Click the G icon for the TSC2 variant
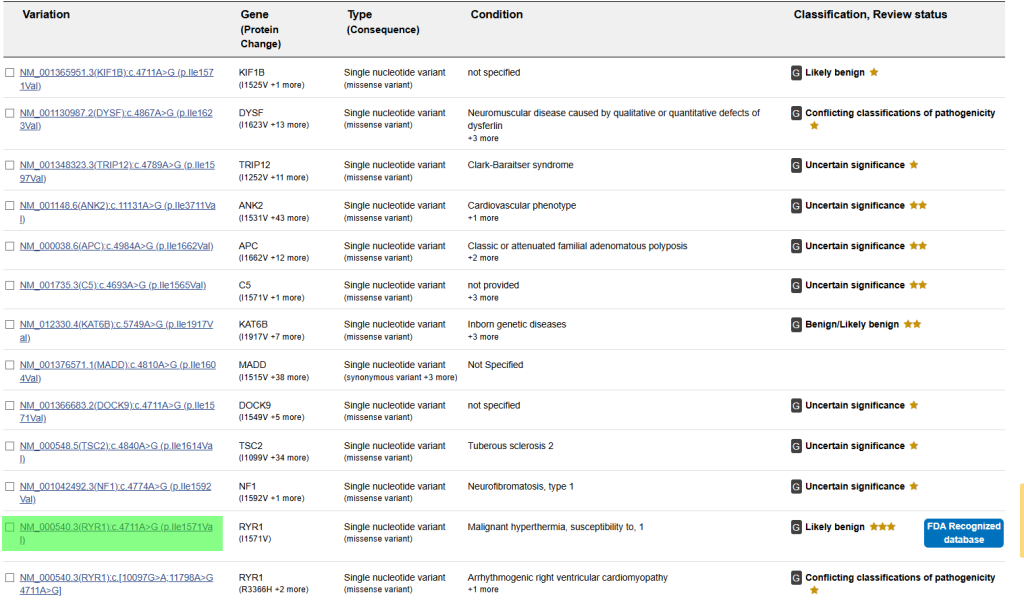 click(796, 446)
